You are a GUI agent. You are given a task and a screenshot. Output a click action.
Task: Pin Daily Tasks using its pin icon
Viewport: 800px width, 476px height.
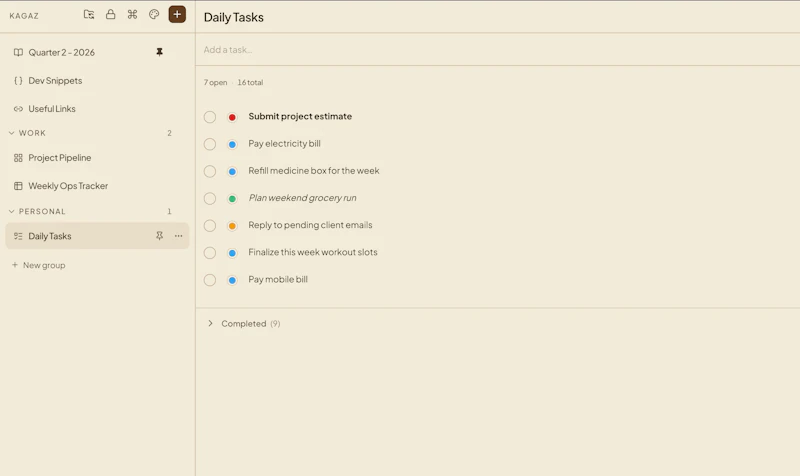pos(159,236)
